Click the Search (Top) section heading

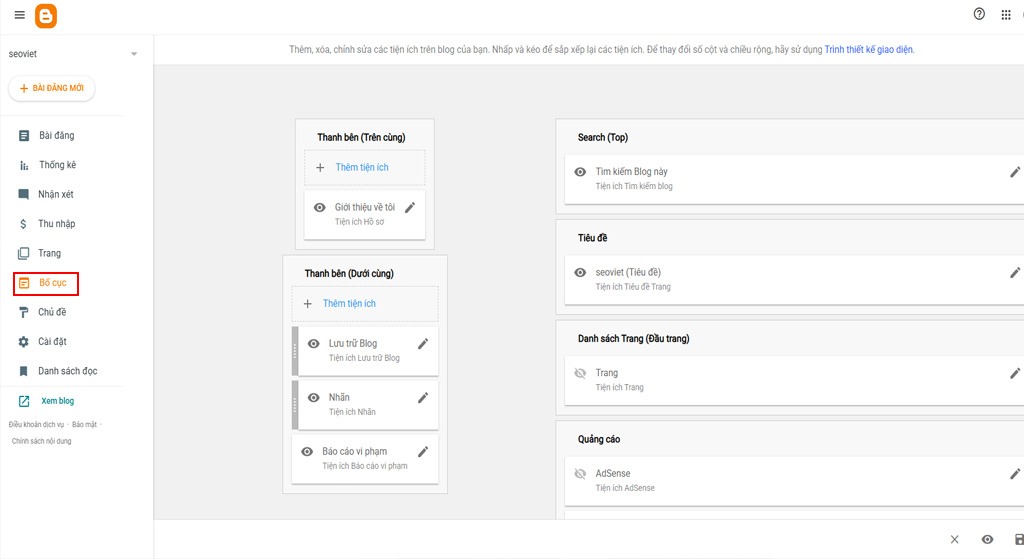click(602, 137)
